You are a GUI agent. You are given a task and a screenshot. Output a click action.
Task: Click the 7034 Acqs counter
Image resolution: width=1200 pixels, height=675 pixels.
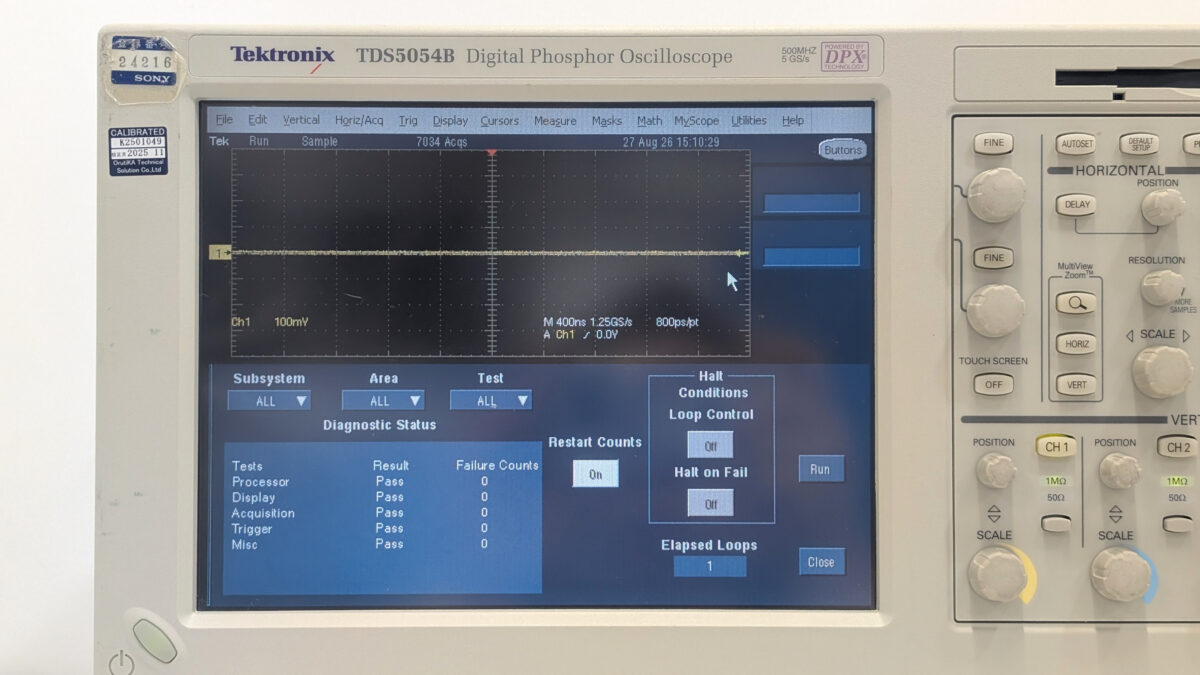coord(441,142)
